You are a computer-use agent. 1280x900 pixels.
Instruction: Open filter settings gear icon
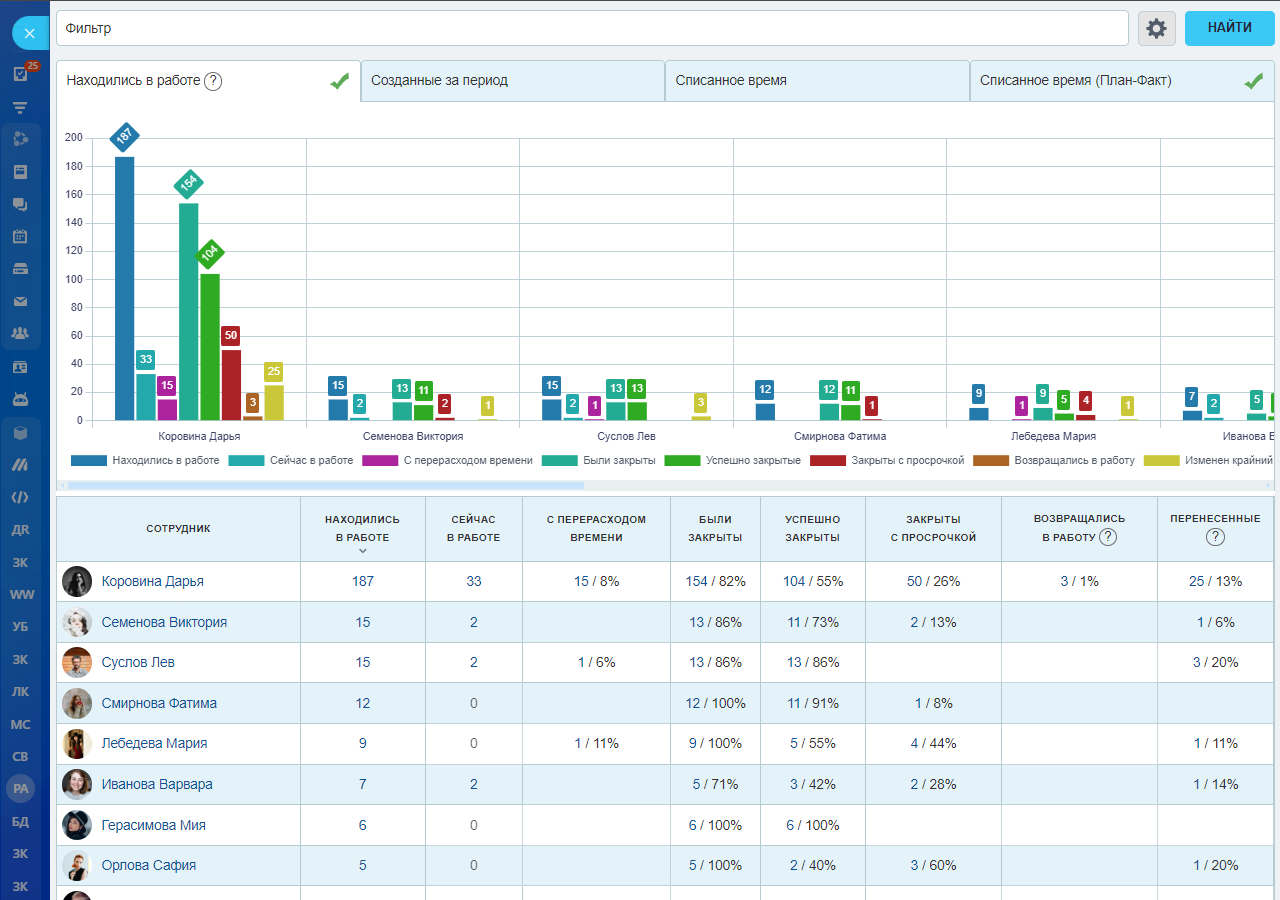click(1156, 28)
